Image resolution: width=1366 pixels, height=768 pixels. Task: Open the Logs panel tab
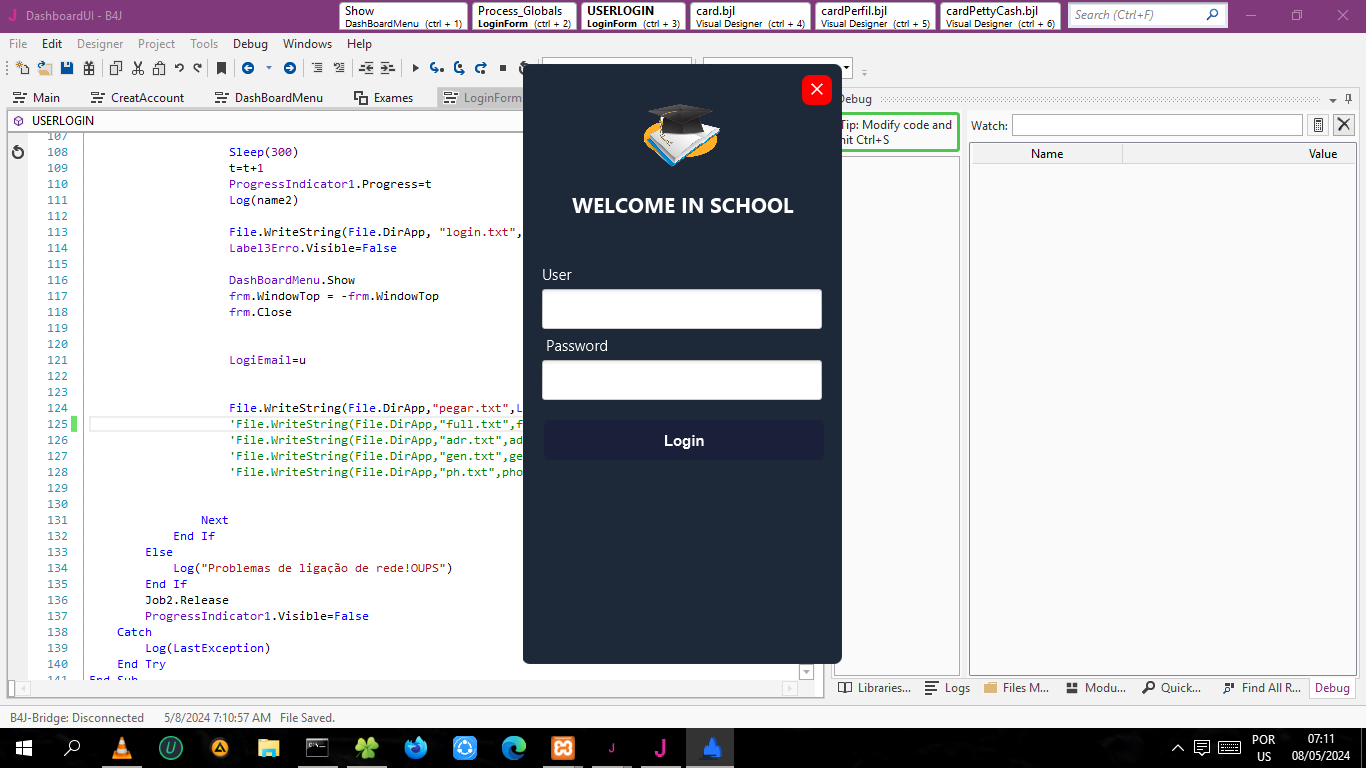click(947, 688)
